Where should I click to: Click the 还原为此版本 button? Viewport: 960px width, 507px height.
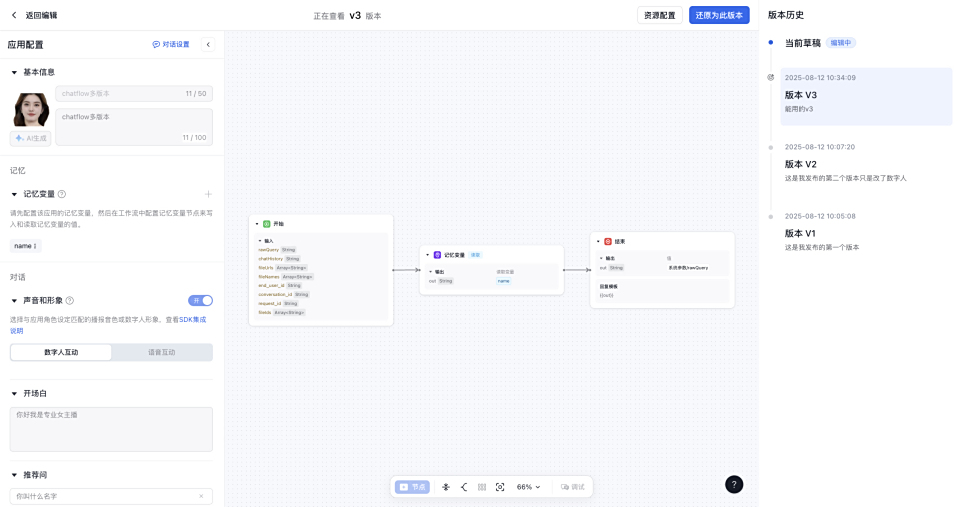pyautogui.click(x=719, y=15)
